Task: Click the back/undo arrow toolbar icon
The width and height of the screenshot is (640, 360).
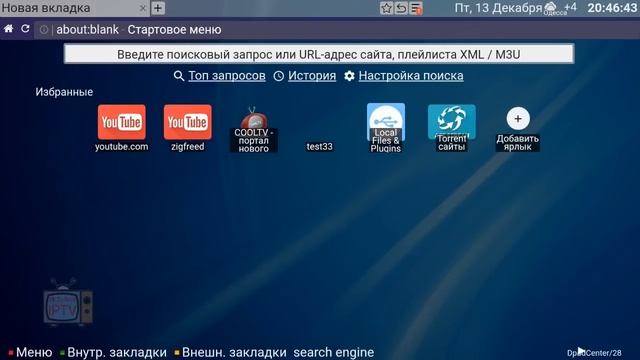Action: pos(401,8)
